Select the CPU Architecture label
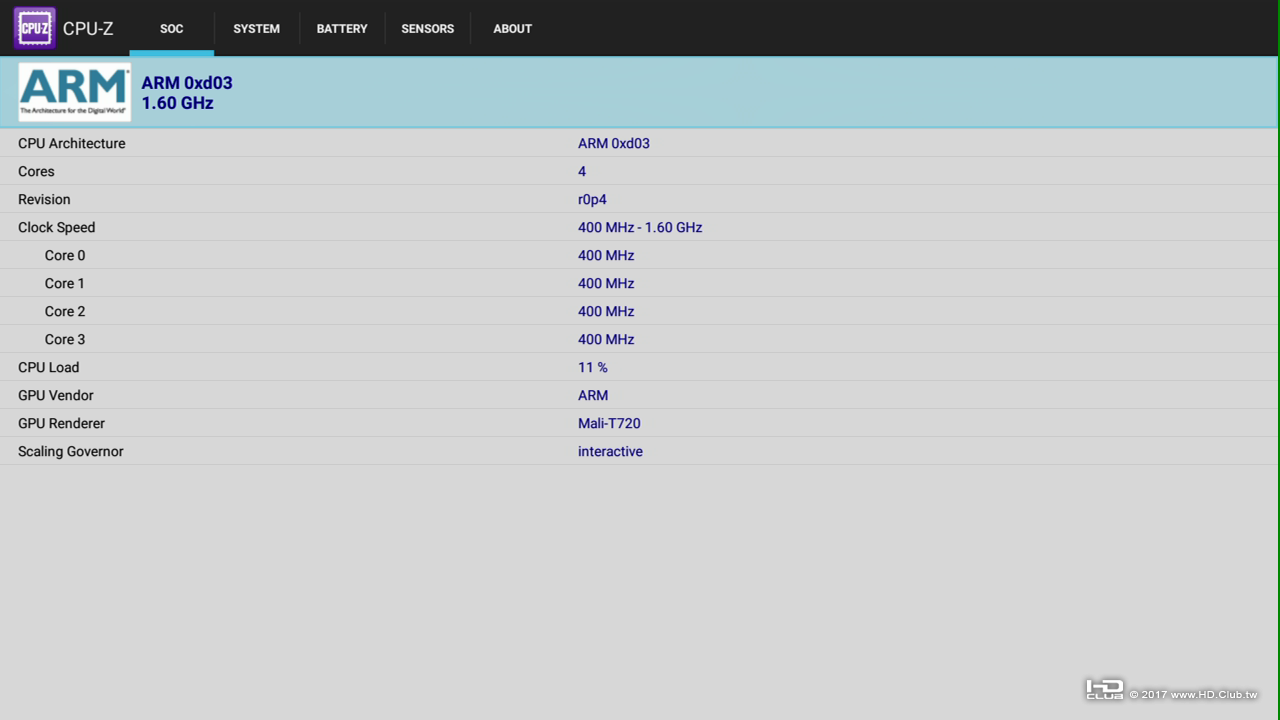1280x720 pixels. pos(72,143)
